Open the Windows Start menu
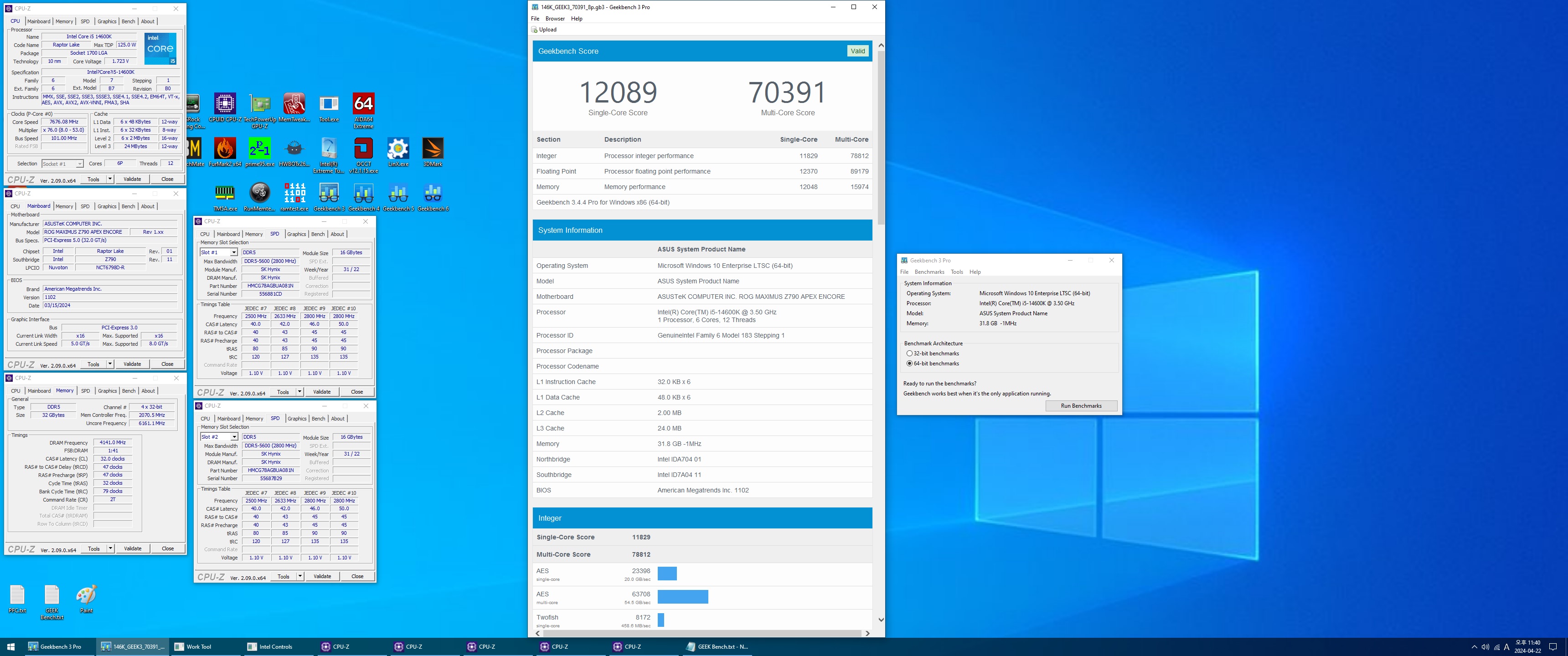 pos(10,647)
